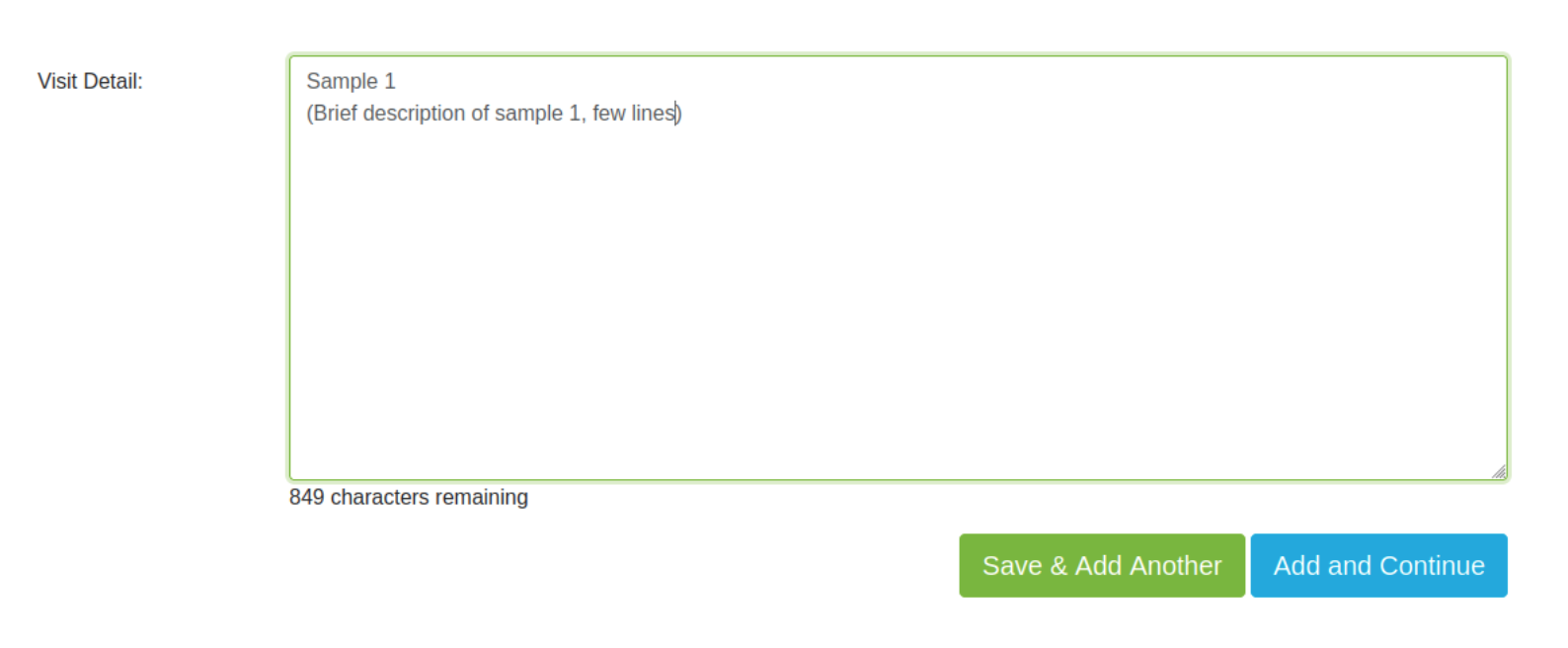Place cursor in the word "Sample" on first line
This screenshot has height=648, width=1568.
(342, 82)
